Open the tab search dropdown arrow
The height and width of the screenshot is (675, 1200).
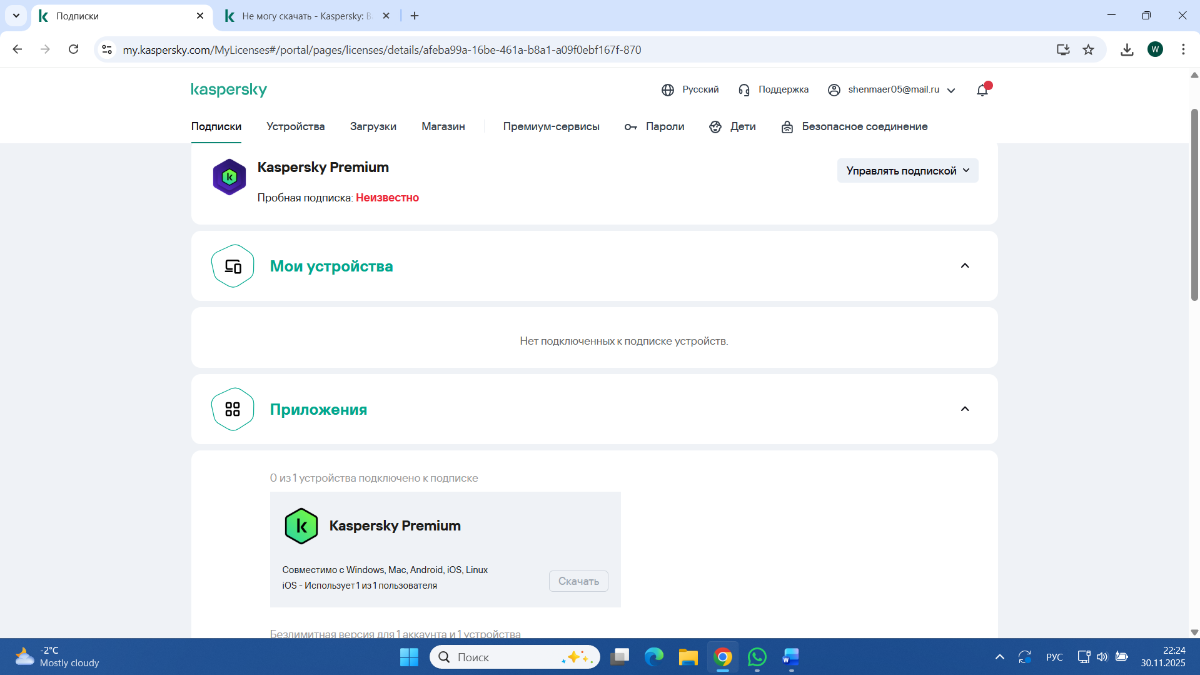(x=15, y=15)
